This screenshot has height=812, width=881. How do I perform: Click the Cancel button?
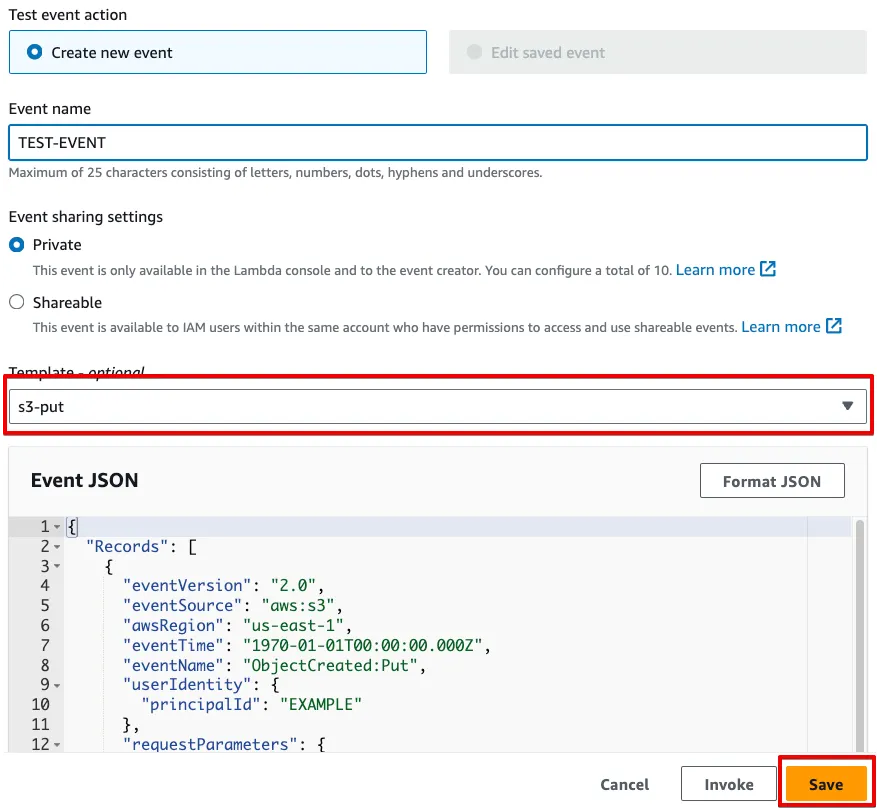(x=624, y=784)
